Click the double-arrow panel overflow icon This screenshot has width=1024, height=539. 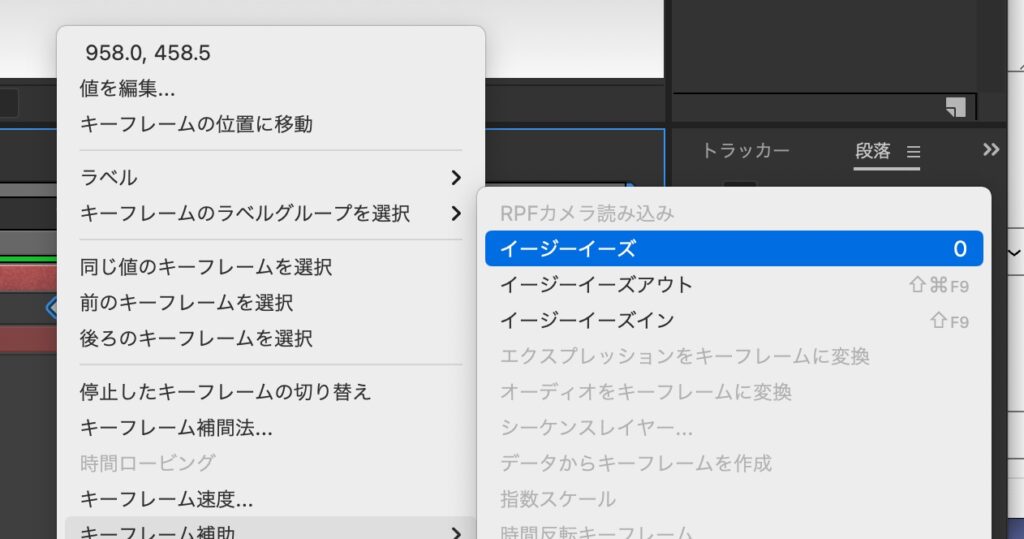991,150
